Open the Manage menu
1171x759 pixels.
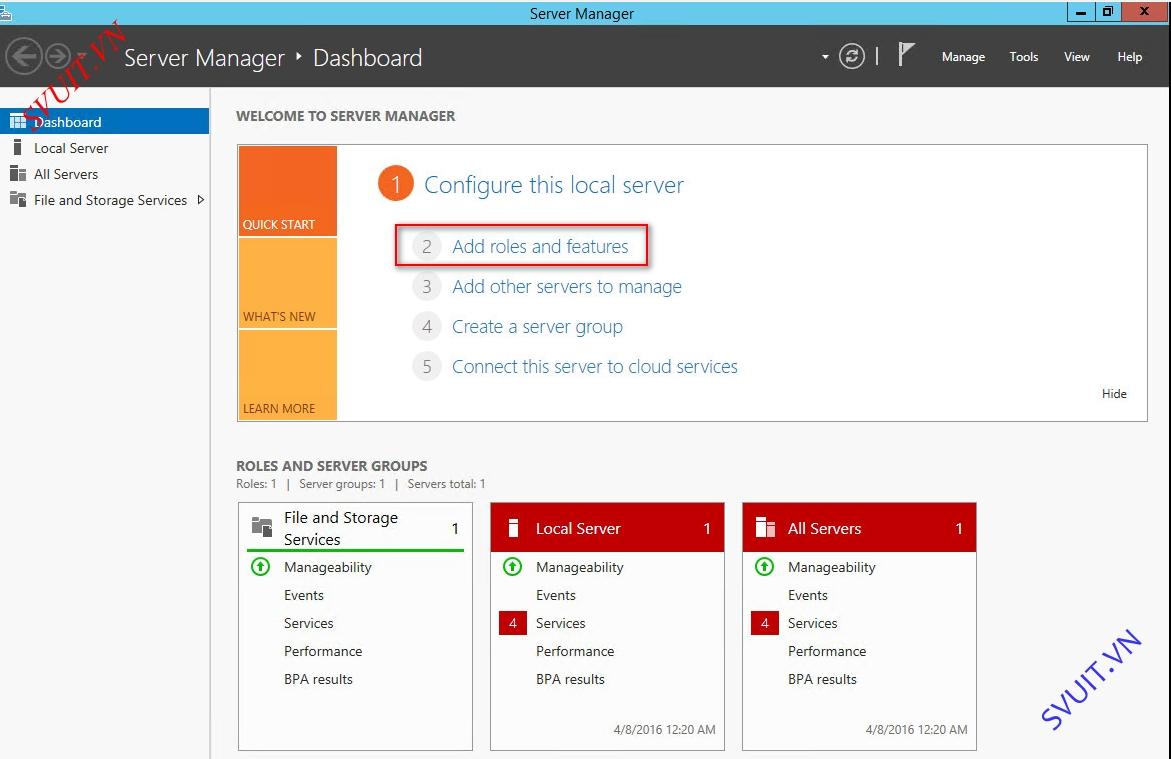point(963,57)
